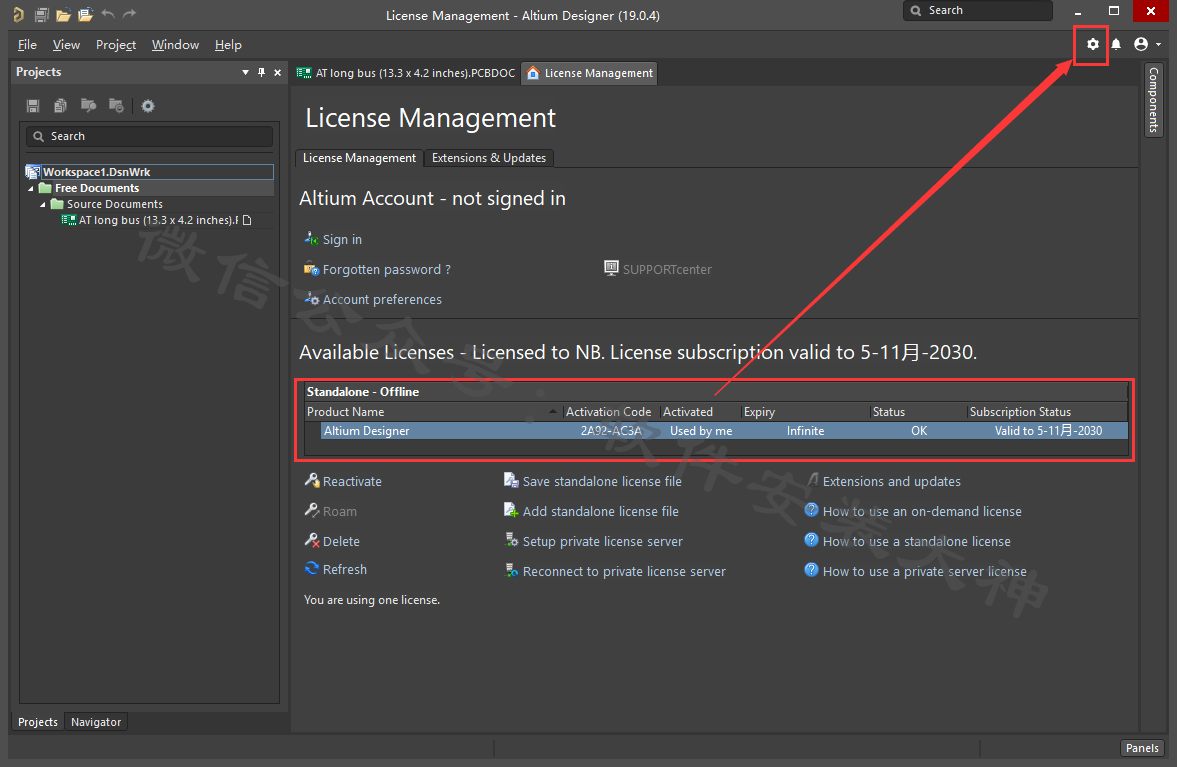Image resolution: width=1177 pixels, height=767 pixels.
Task: Click the Undo arrow icon
Action: pyautogui.click(x=107, y=14)
